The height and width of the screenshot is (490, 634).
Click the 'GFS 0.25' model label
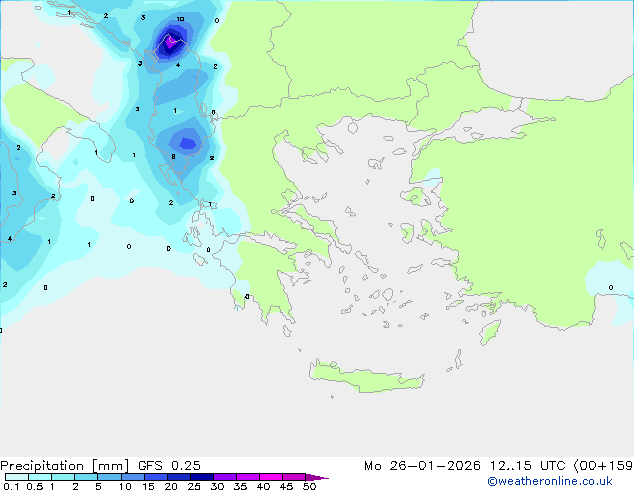point(169,465)
